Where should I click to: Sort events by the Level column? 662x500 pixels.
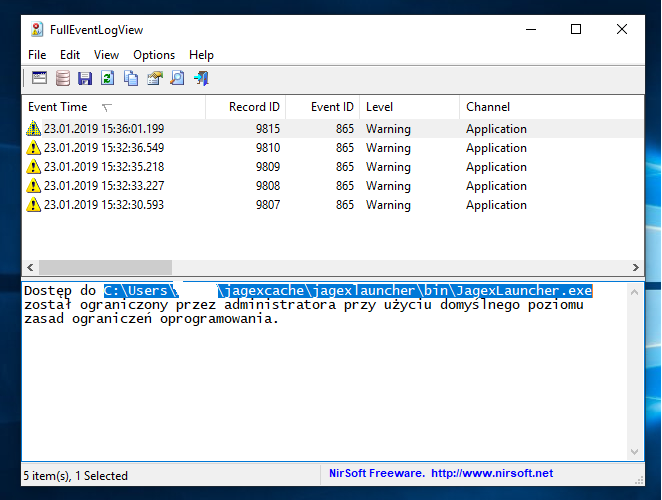tap(380, 107)
